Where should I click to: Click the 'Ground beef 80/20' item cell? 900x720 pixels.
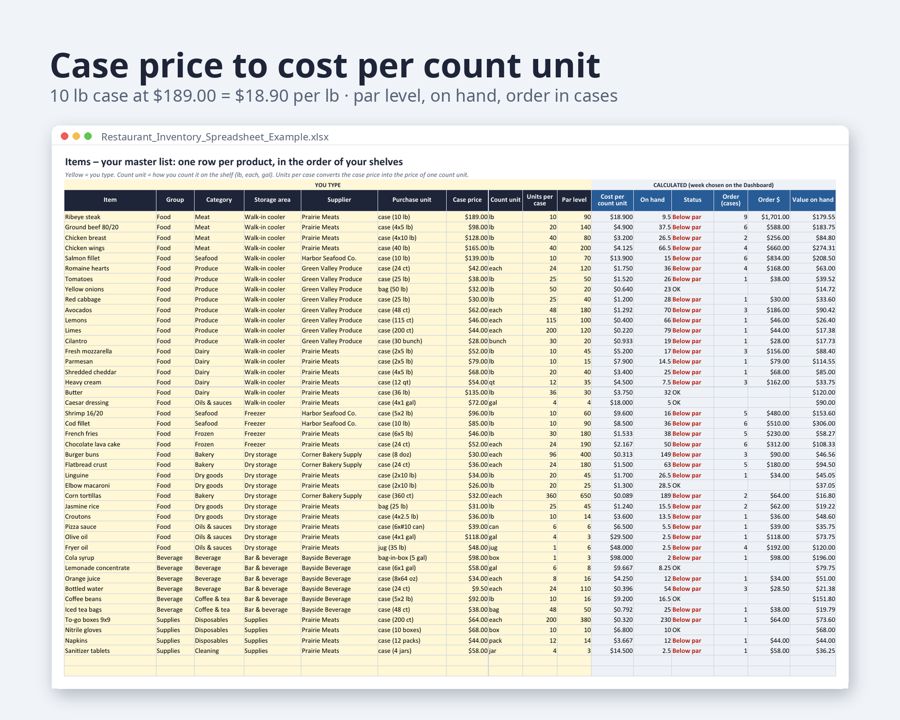point(110,227)
